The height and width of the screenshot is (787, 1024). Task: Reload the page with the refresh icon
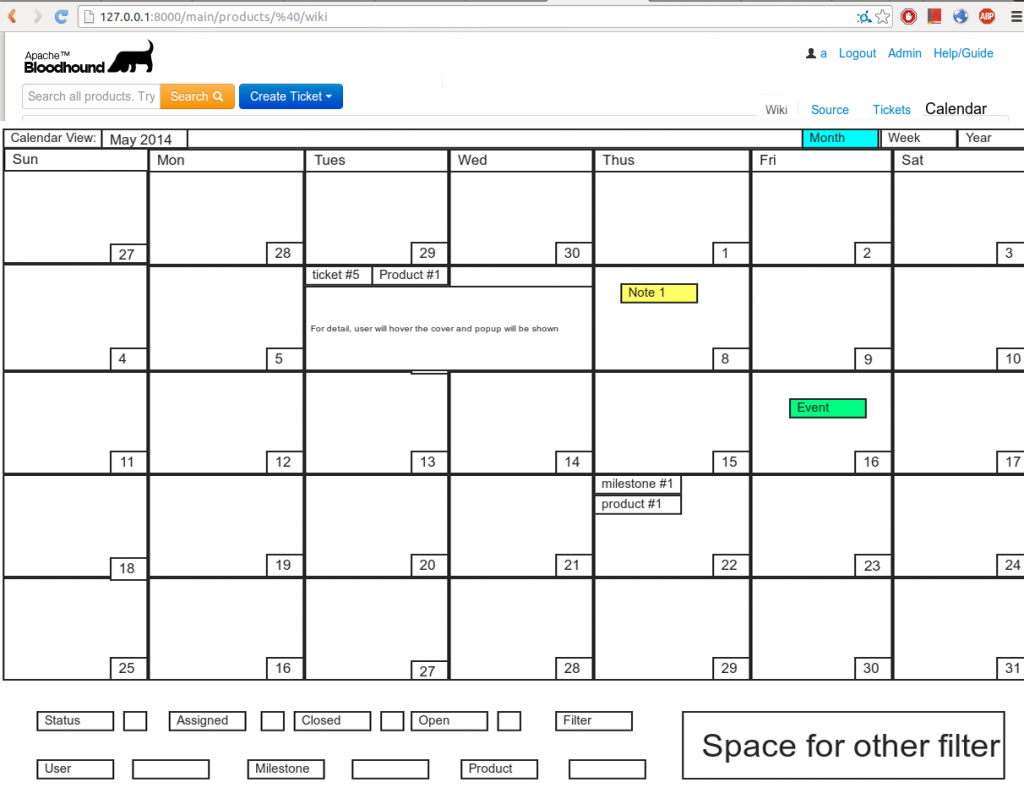coord(61,16)
